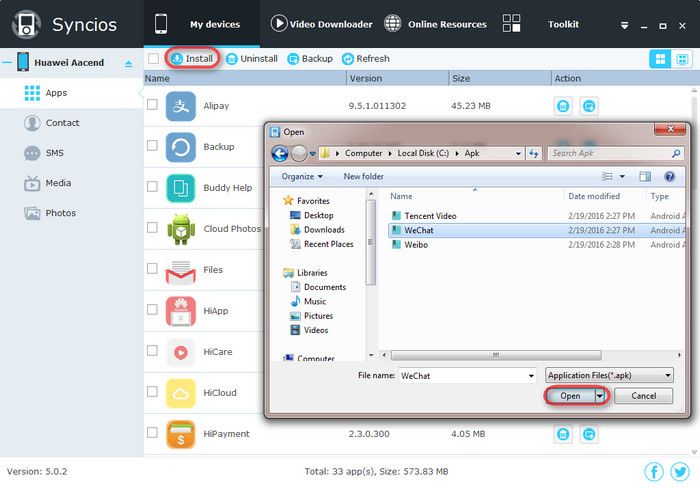Check the select-all apps checkbox
This screenshot has height=487, width=700.
coord(153,58)
